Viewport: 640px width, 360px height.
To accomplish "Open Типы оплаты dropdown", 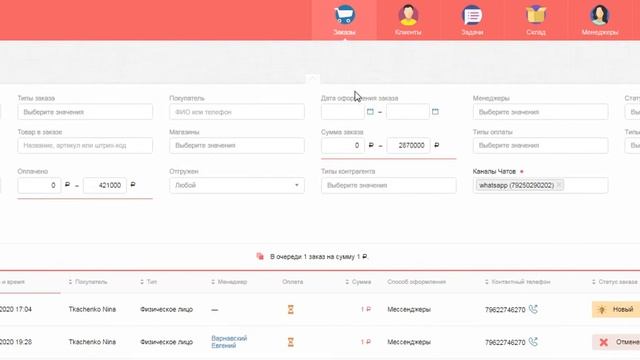I will point(540,145).
